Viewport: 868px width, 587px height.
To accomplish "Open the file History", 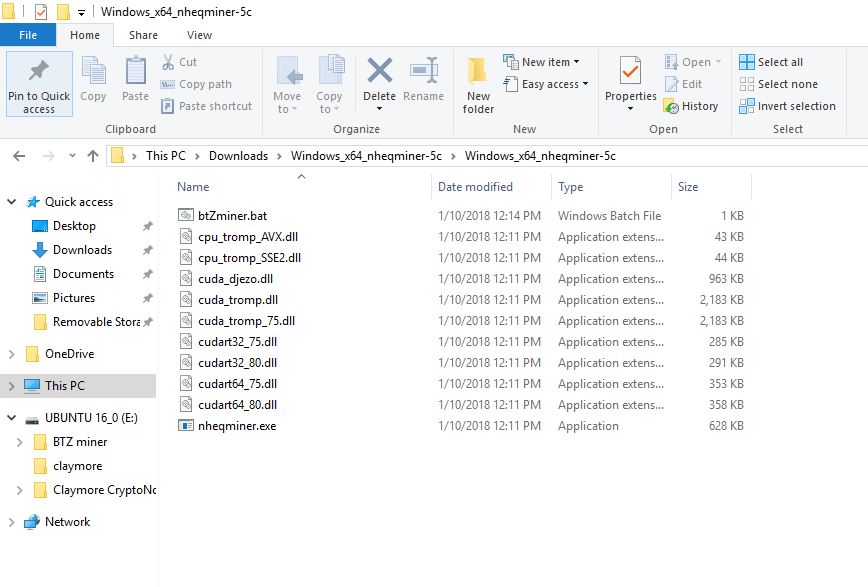I will click(691, 106).
